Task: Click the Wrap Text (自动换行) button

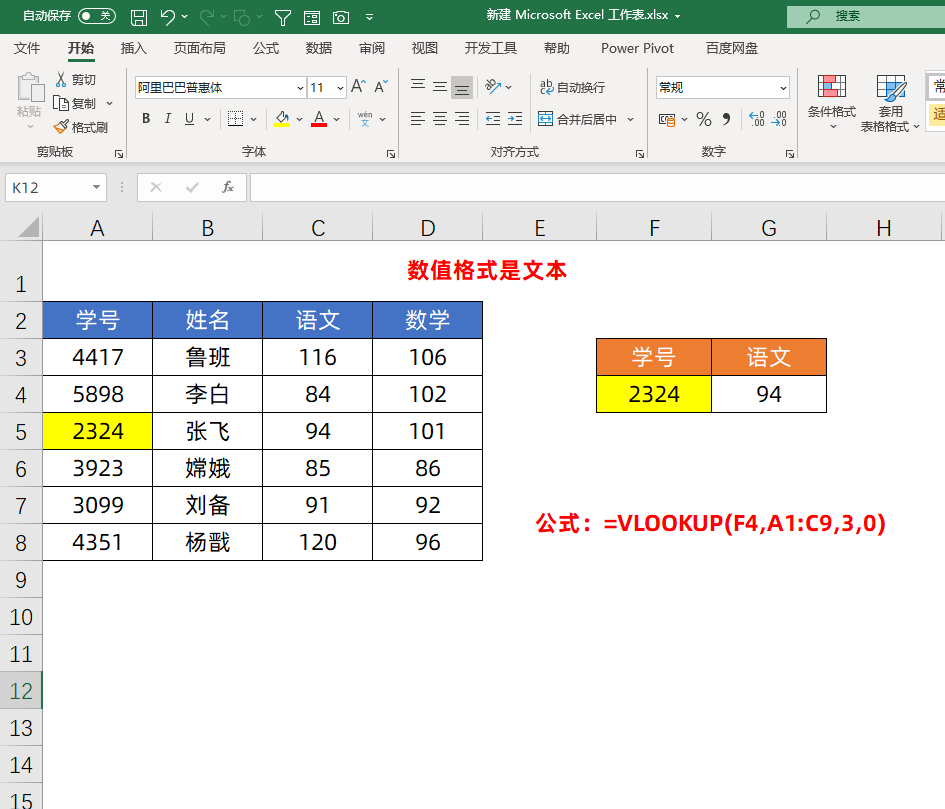Action: point(572,87)
